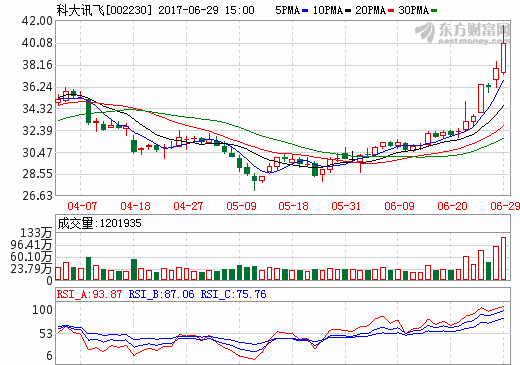Click the 04-18 date label
The height and width of the screenshot is (365, 520).
135,206
